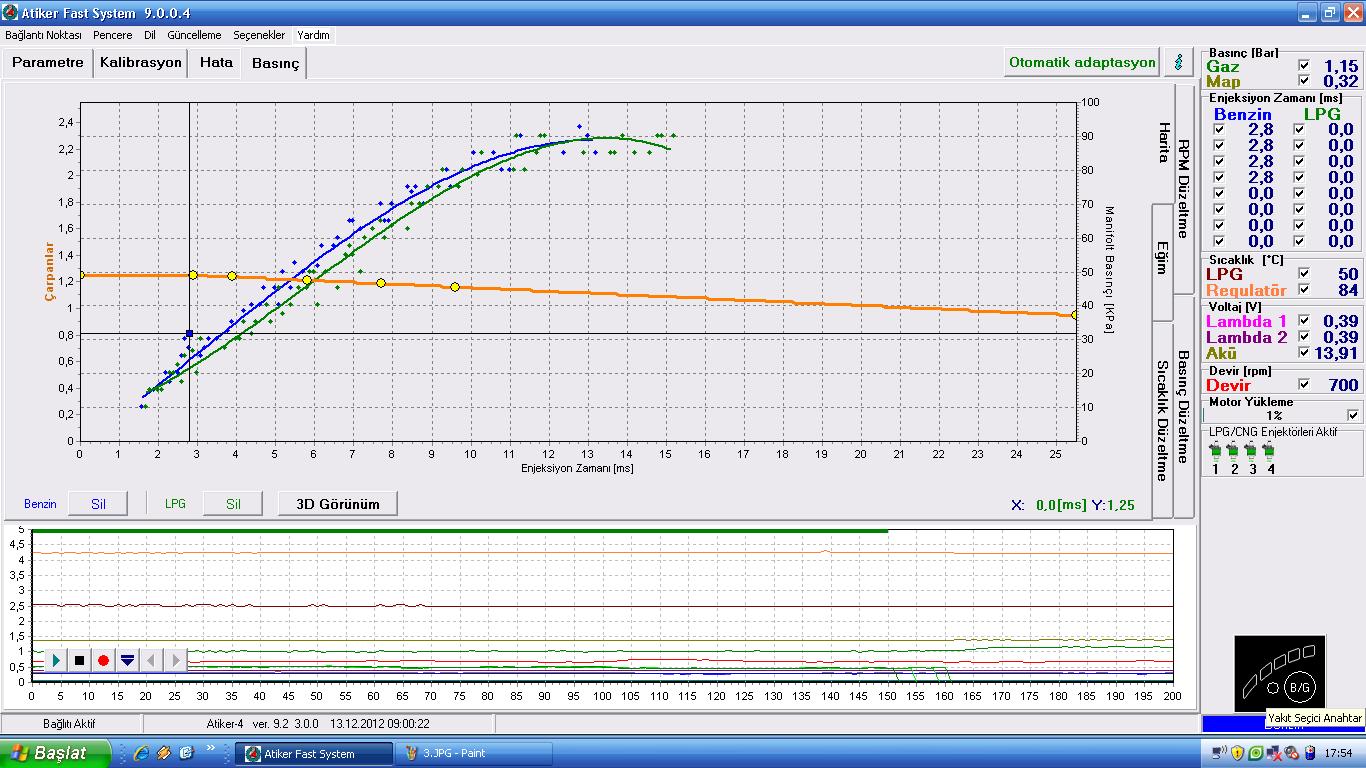Click the blue square marker on the vertical cursor line

189,333
